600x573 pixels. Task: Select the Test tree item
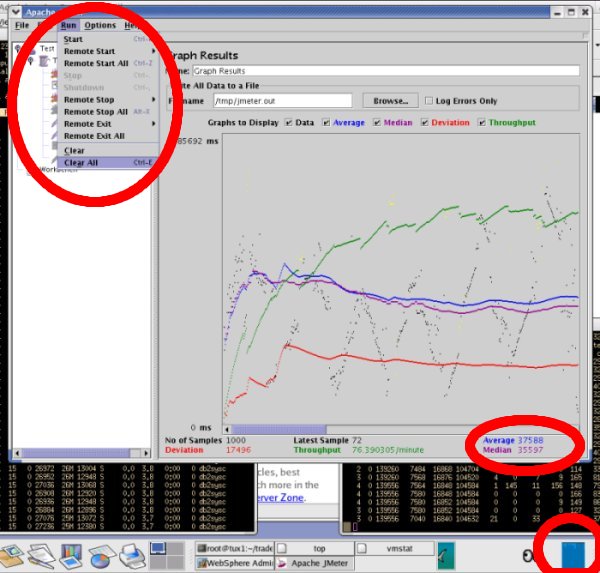pos(47,49)
